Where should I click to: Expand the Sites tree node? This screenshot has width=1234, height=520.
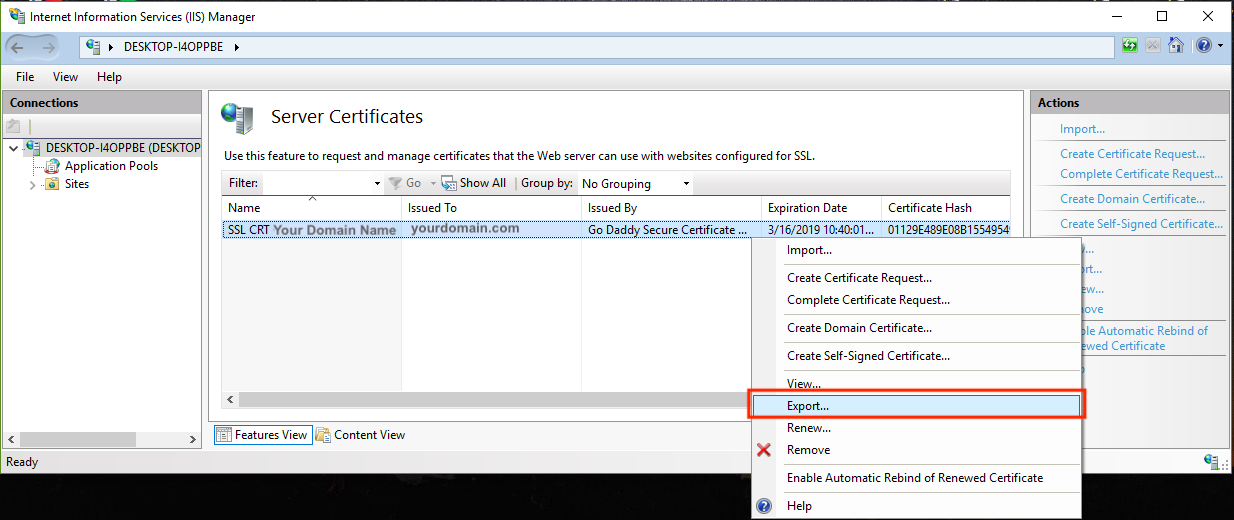(32, 184)
